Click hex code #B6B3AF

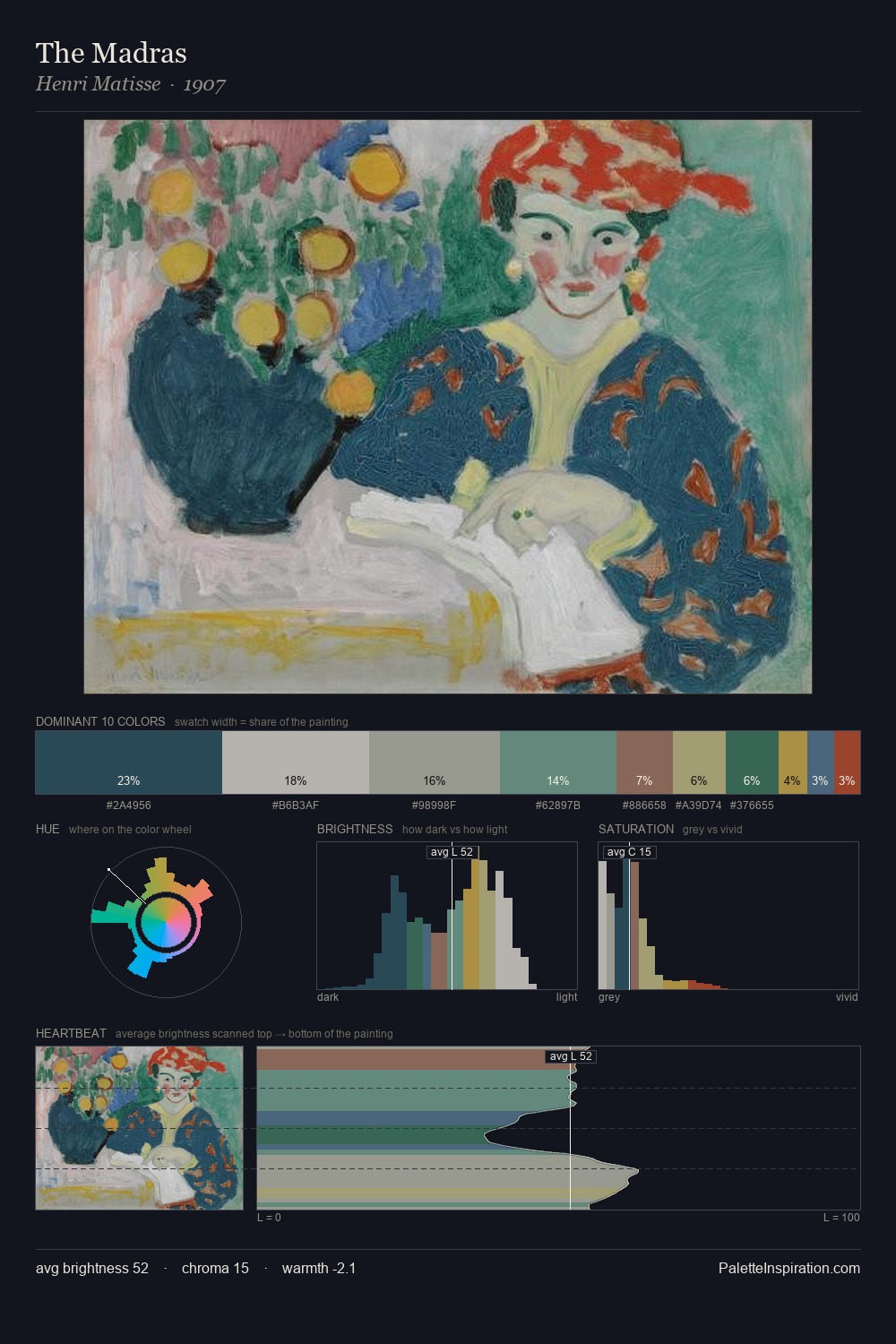click(x=296, y=806)
